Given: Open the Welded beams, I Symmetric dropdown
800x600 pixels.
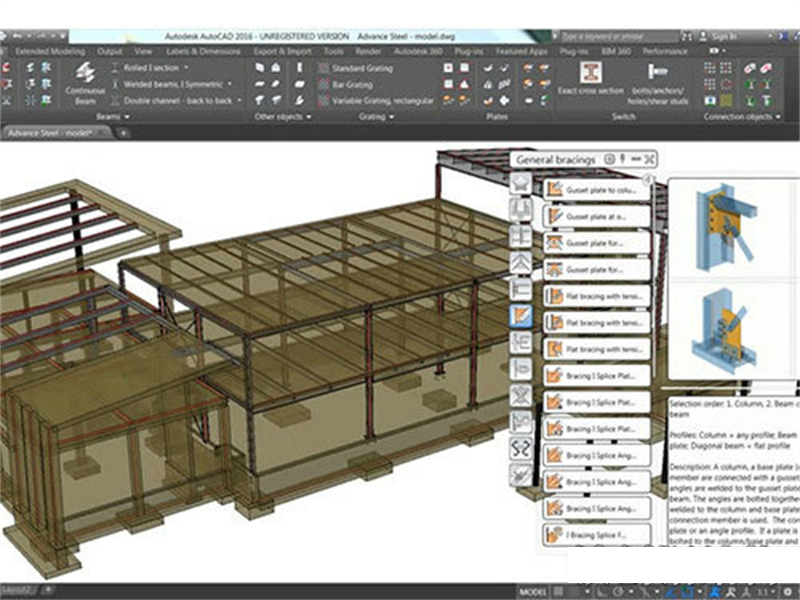Looking at the screenshot, I should pos(230,84).
